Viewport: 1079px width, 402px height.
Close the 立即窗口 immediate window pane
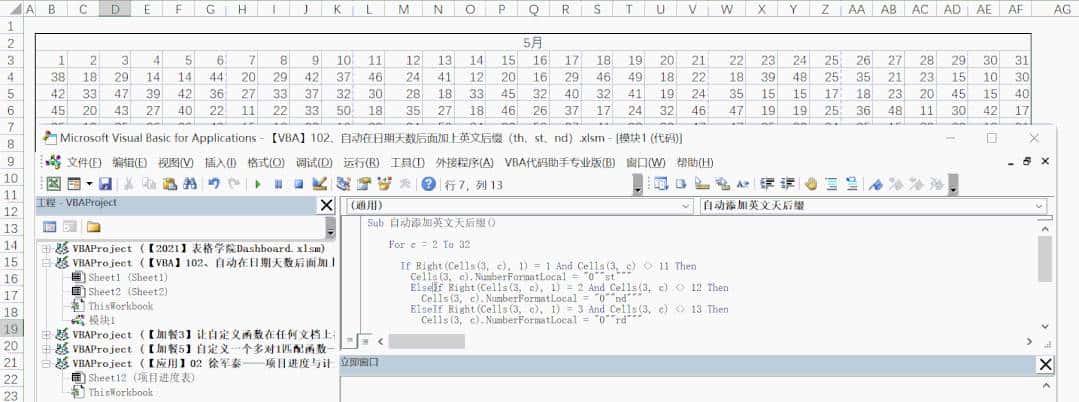coord(1045,364)
